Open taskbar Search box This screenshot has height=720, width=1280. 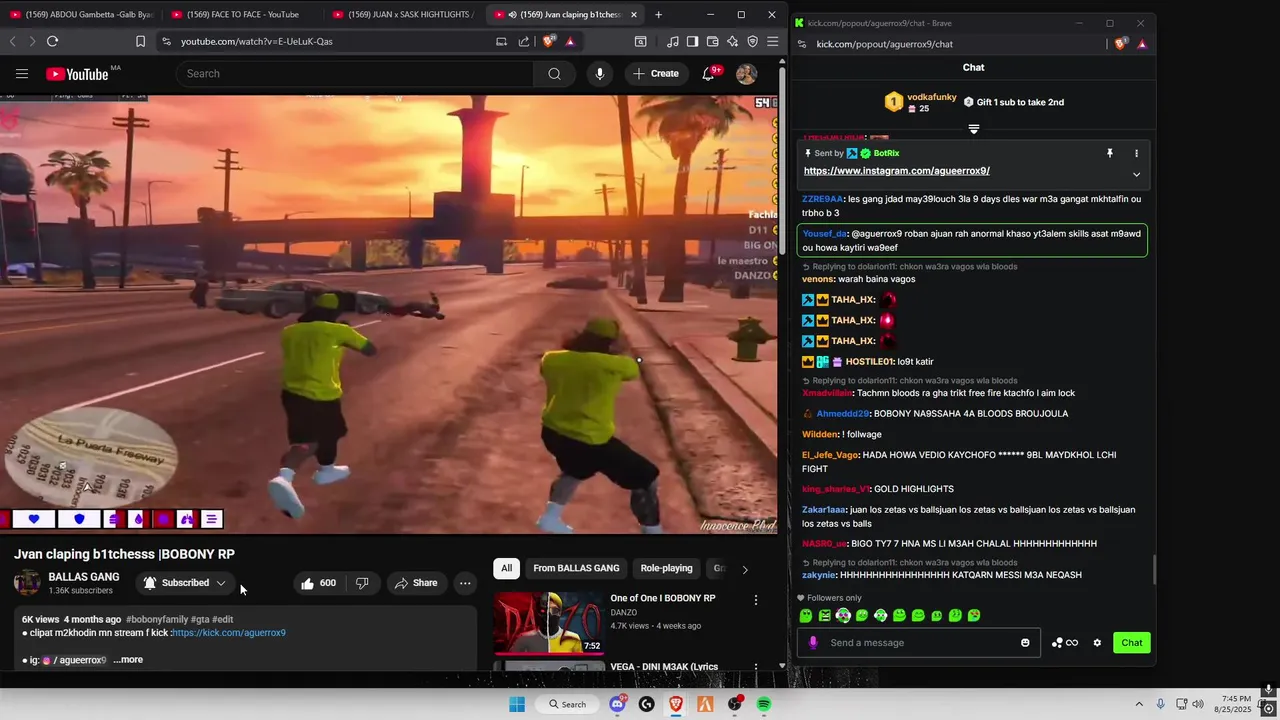click(x=567, y=704)
